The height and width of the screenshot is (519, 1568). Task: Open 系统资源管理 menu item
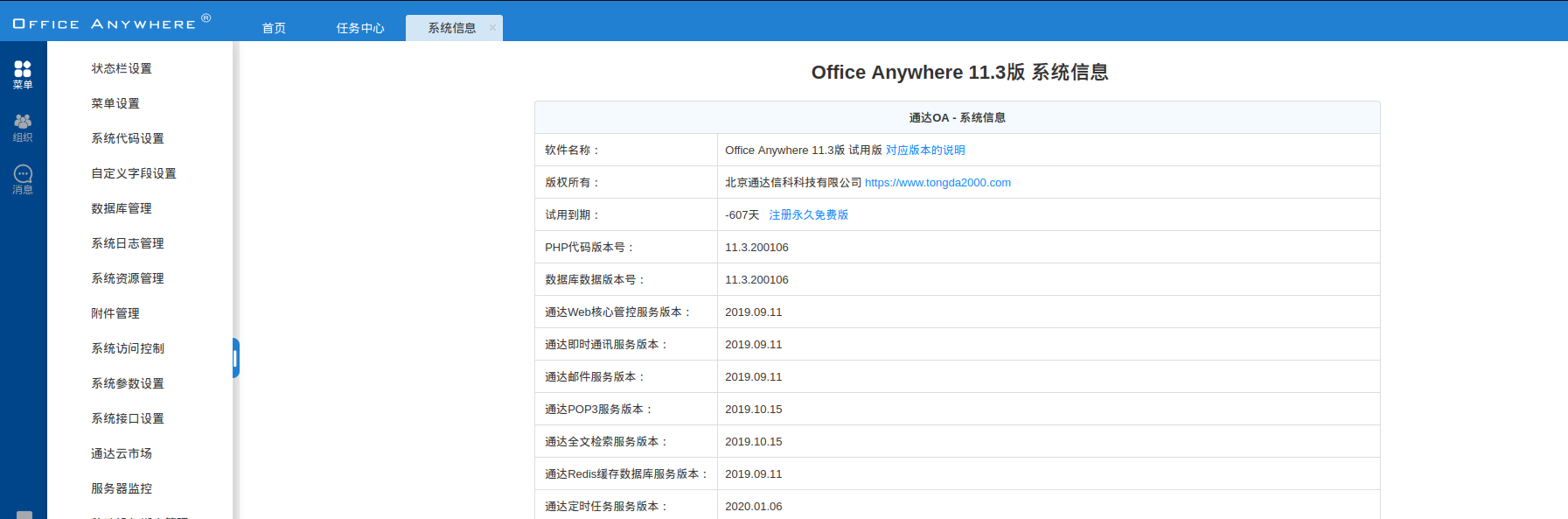tap(128, 278)
